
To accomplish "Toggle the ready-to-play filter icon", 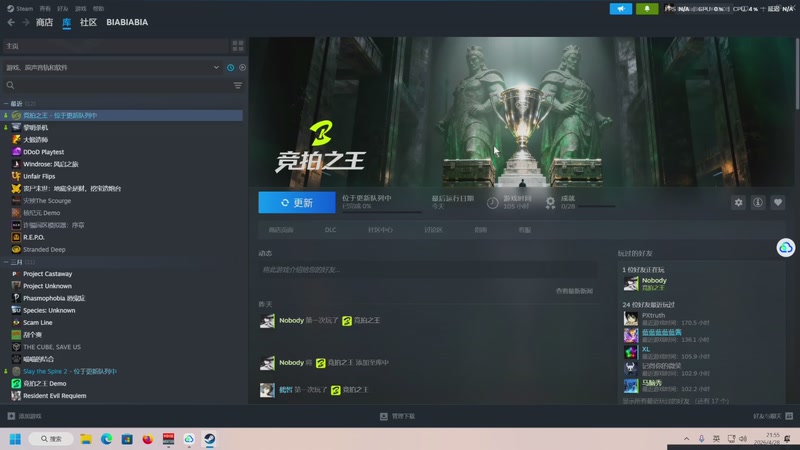I will coord(242,67).
